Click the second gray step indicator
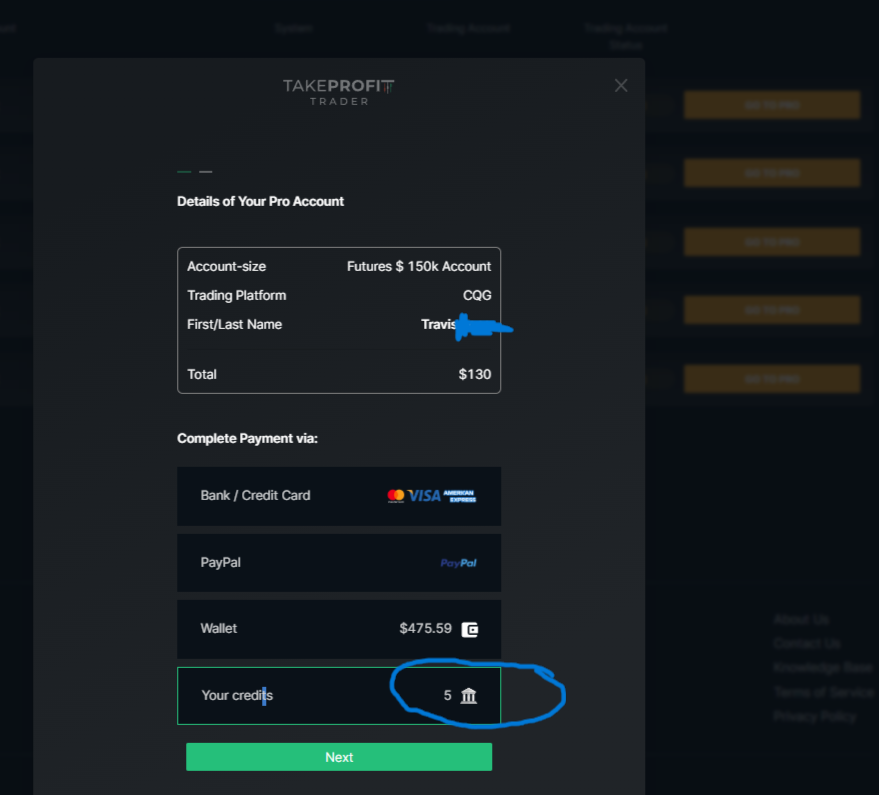This screenshot has width=879, height=795. [206, 172]
